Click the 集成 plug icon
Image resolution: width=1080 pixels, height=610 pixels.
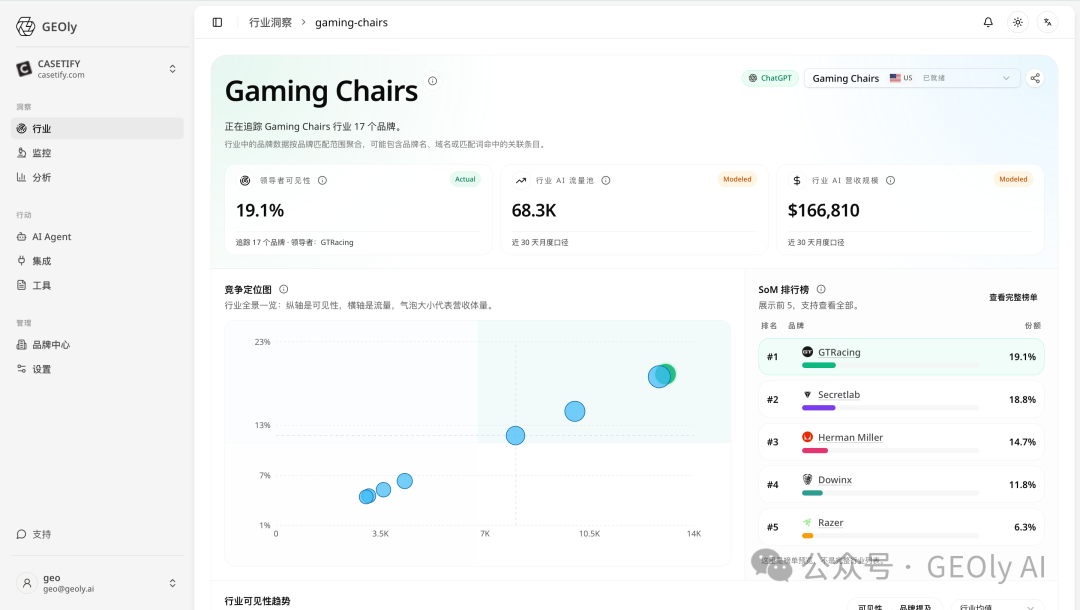coord(21,261)
